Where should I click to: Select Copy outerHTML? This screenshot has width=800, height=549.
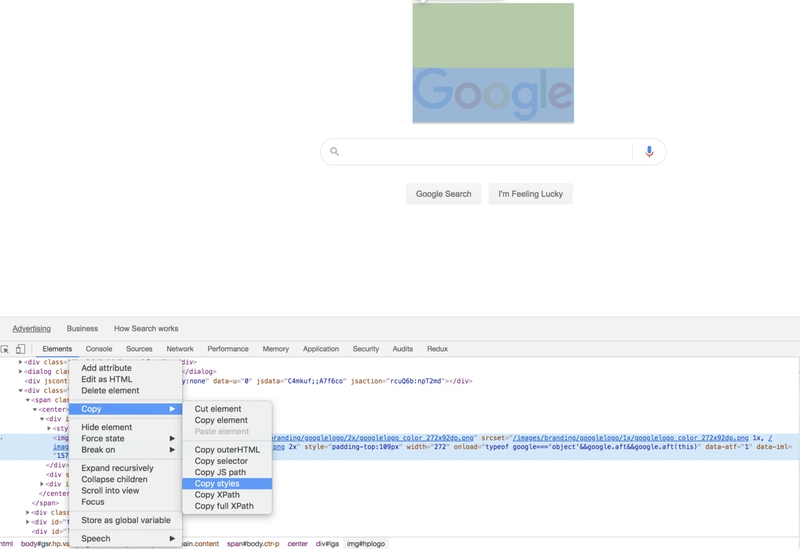click(227, 450)
